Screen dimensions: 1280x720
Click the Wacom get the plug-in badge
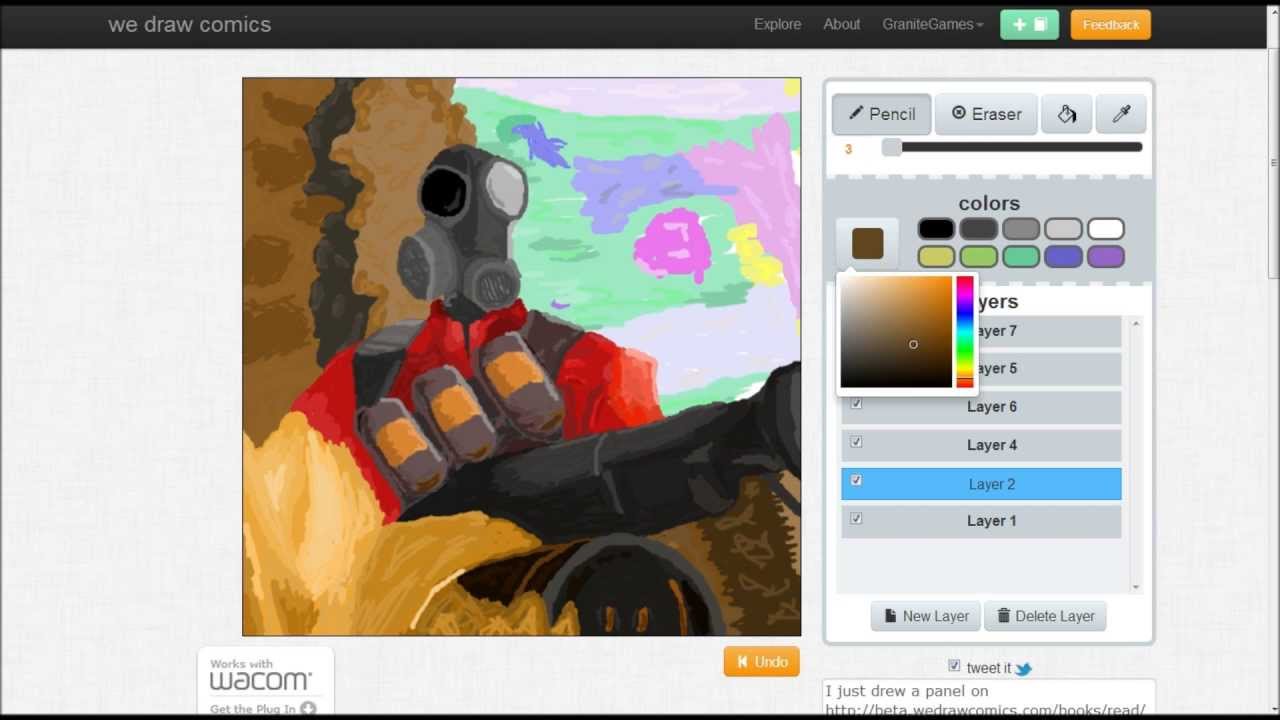point(265,683)
